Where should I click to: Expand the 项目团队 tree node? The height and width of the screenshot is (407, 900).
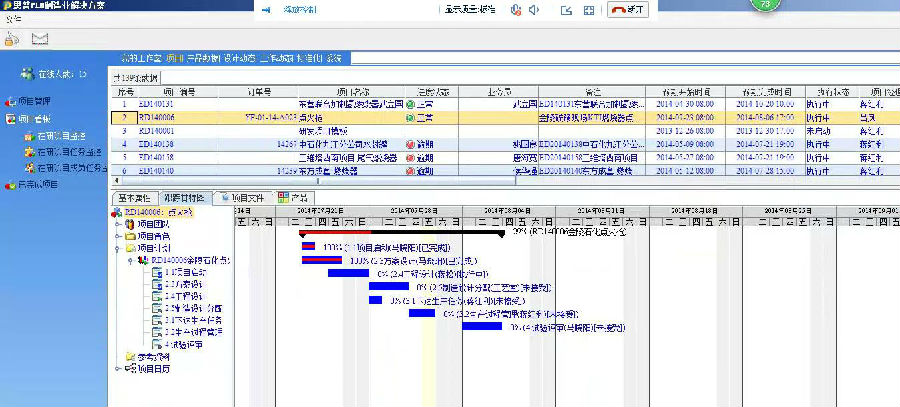click(x=119, y=224)
